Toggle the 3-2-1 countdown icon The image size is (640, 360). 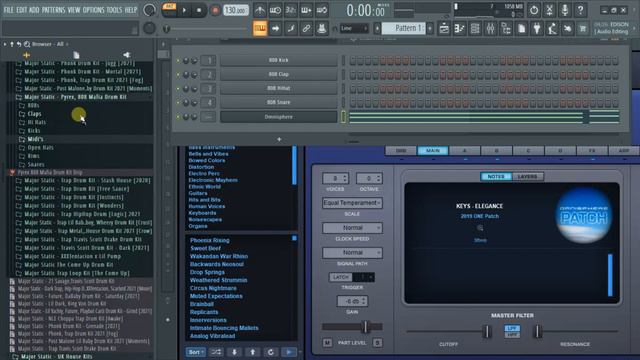[x=290, y=10]
